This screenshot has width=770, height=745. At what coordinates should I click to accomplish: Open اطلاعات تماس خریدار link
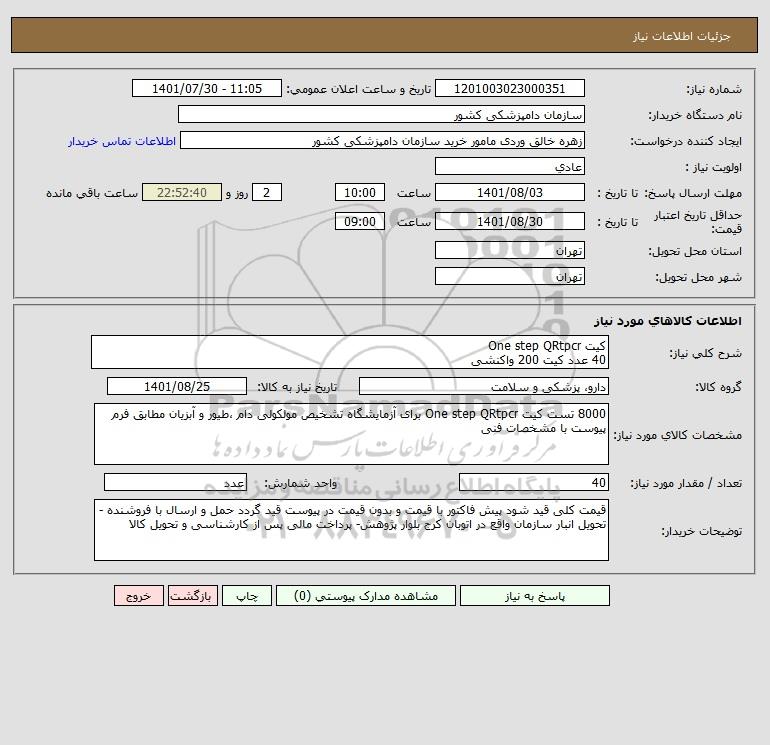pyautogui.click(x=122, y=141)
